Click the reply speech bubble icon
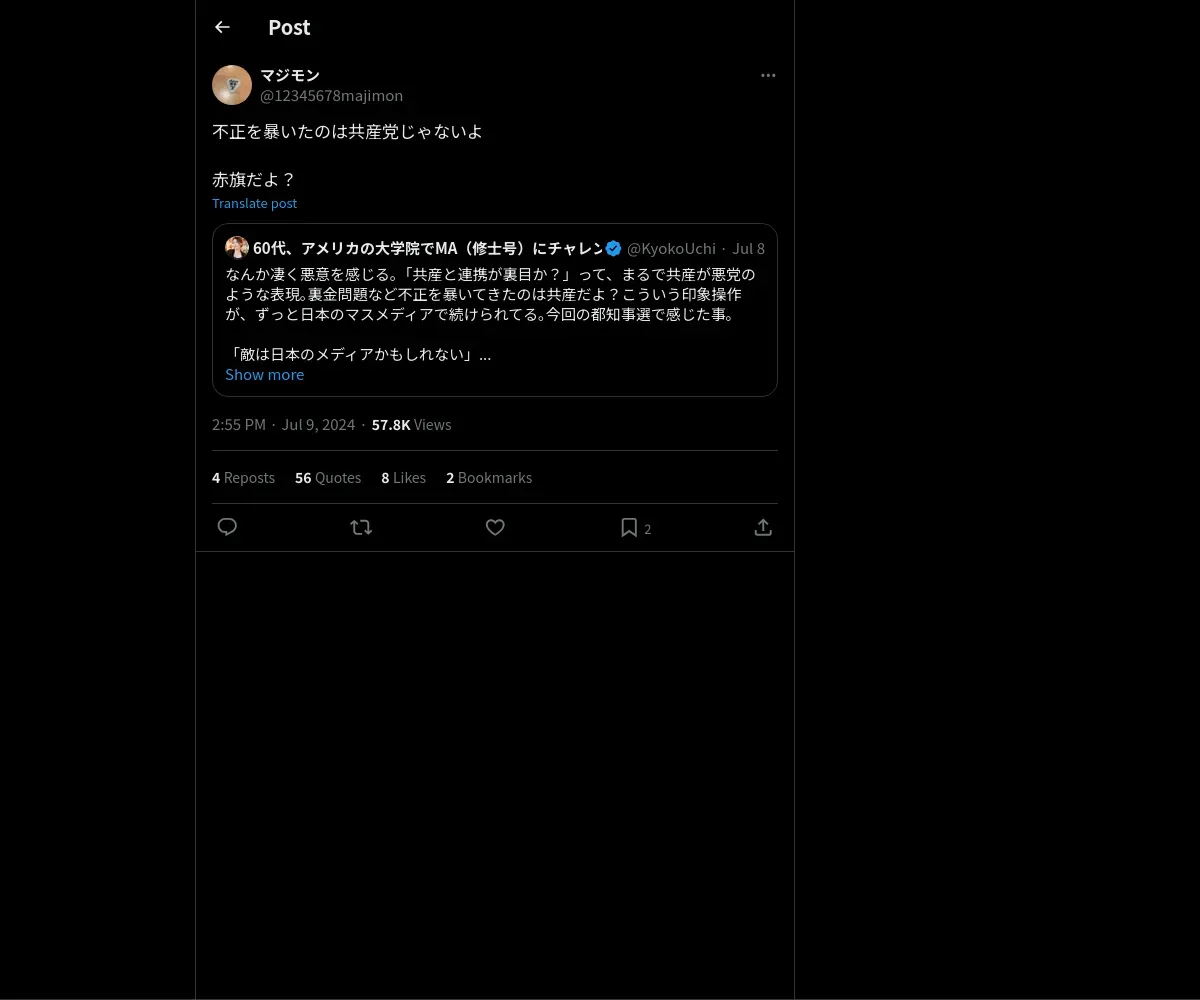Image resolution: width=1200 pixels, height=1000 pixels. click(x=227, y=527)
